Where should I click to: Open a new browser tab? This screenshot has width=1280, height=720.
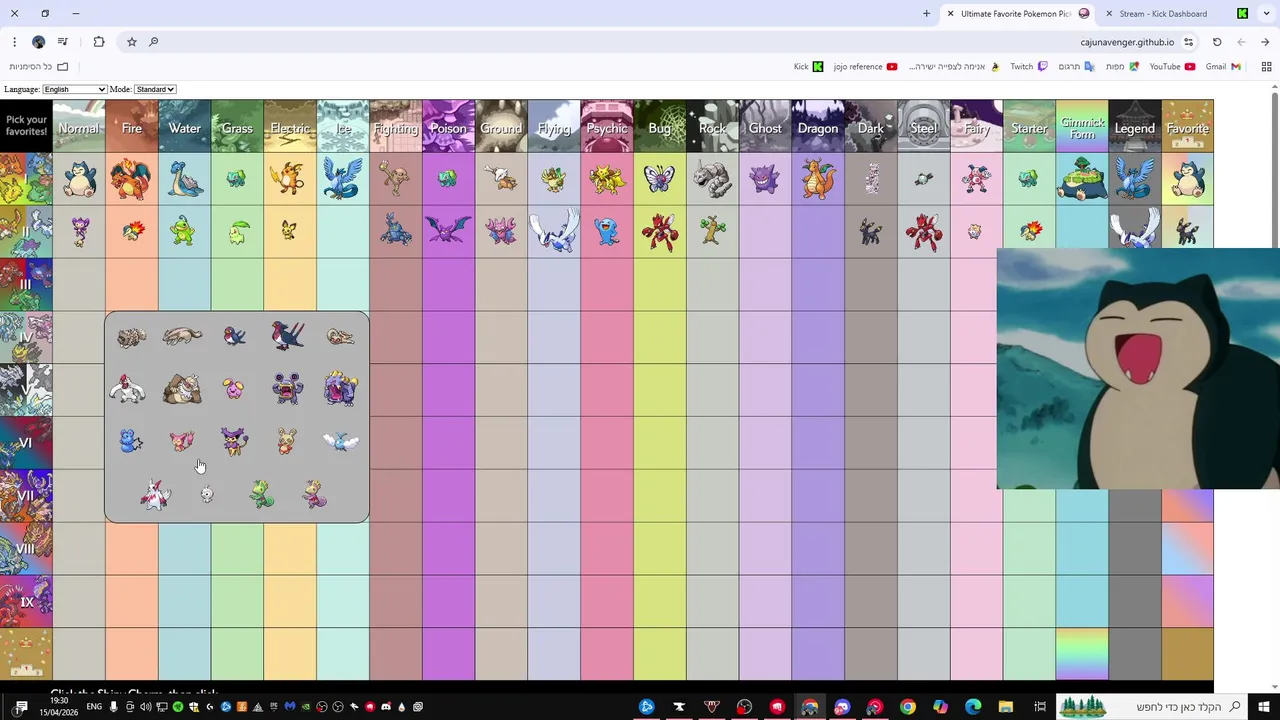click(926, 14)
